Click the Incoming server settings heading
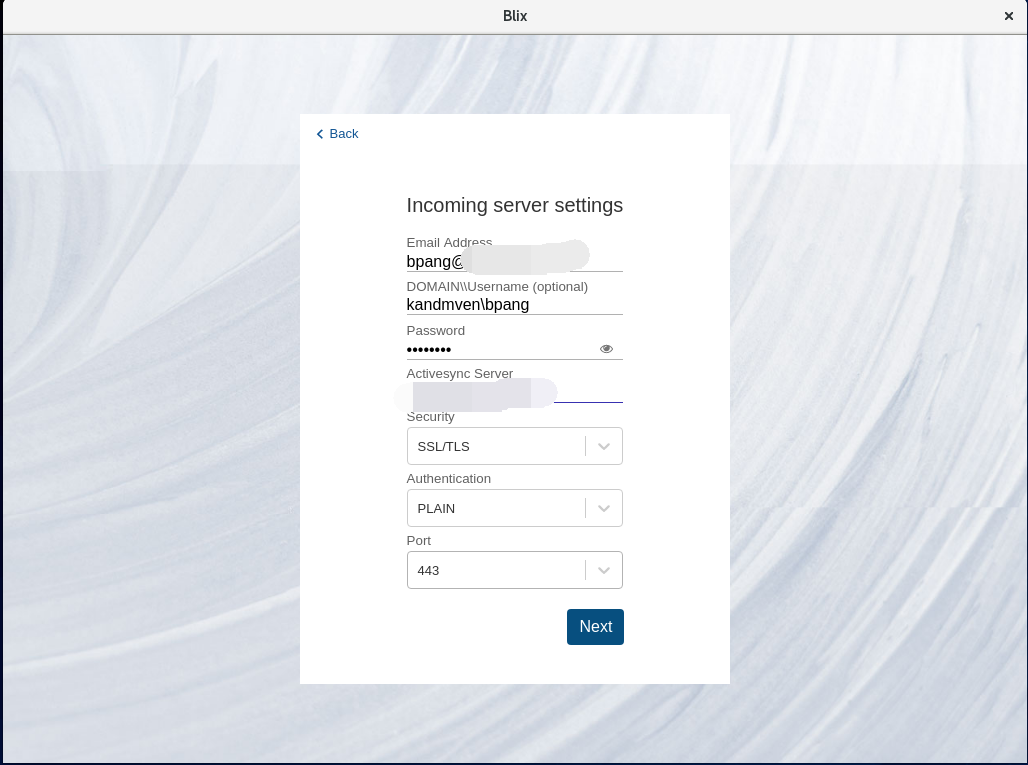1028x765 pixels. [515, 205]
